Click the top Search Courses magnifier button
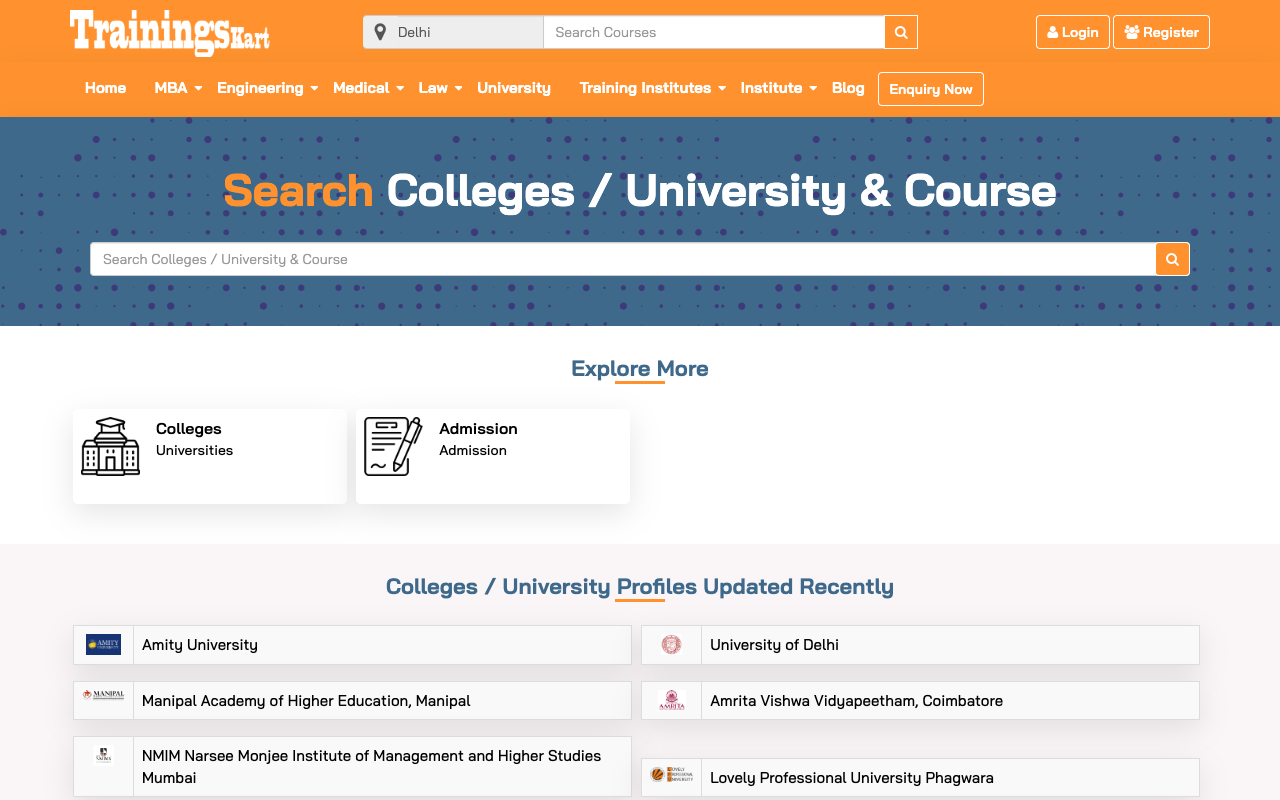Screen dimensions: 1280x800 pyautogui.click(x=901, y=32)
